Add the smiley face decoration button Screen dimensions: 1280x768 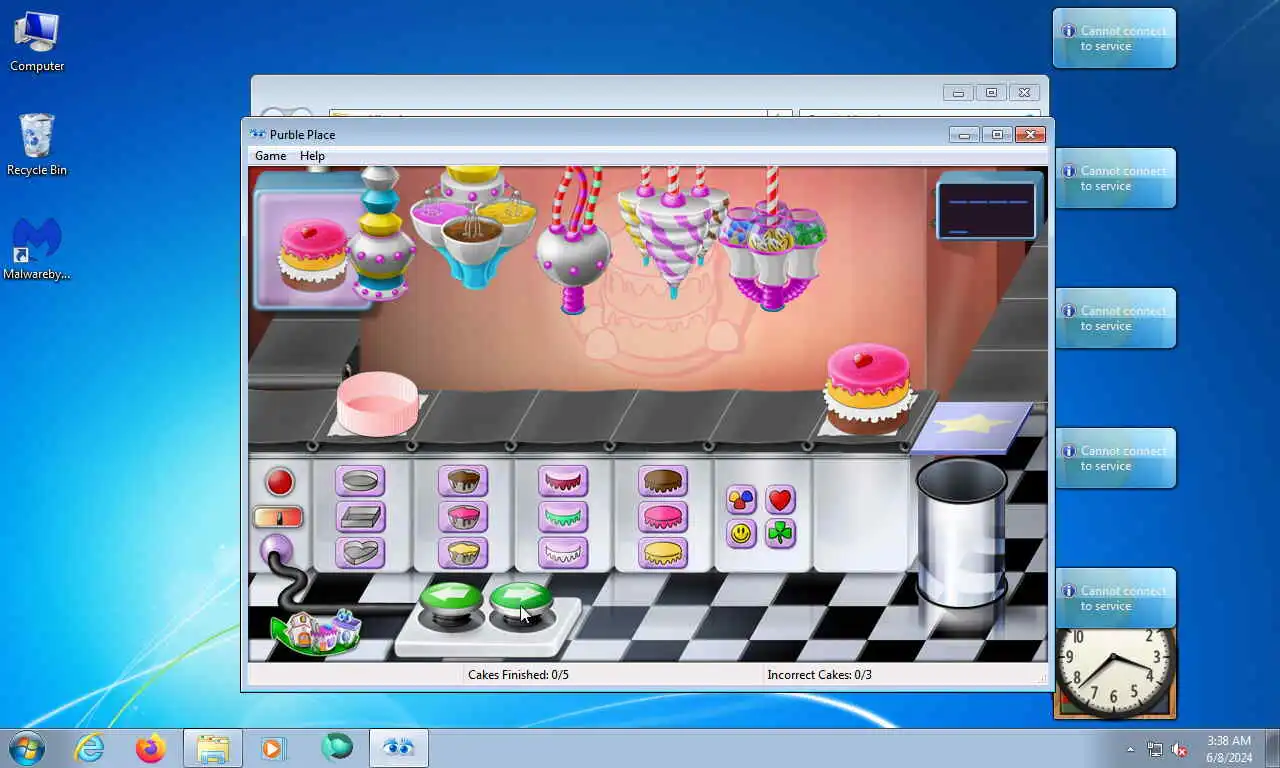click(741, 534)
